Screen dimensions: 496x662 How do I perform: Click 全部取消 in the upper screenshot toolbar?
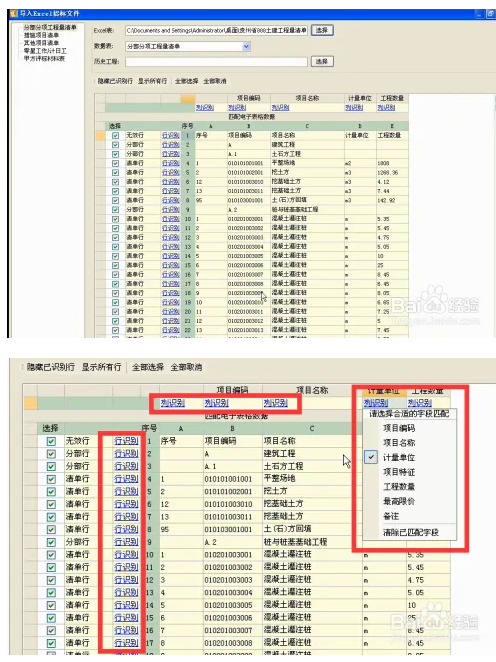point(215,81)
